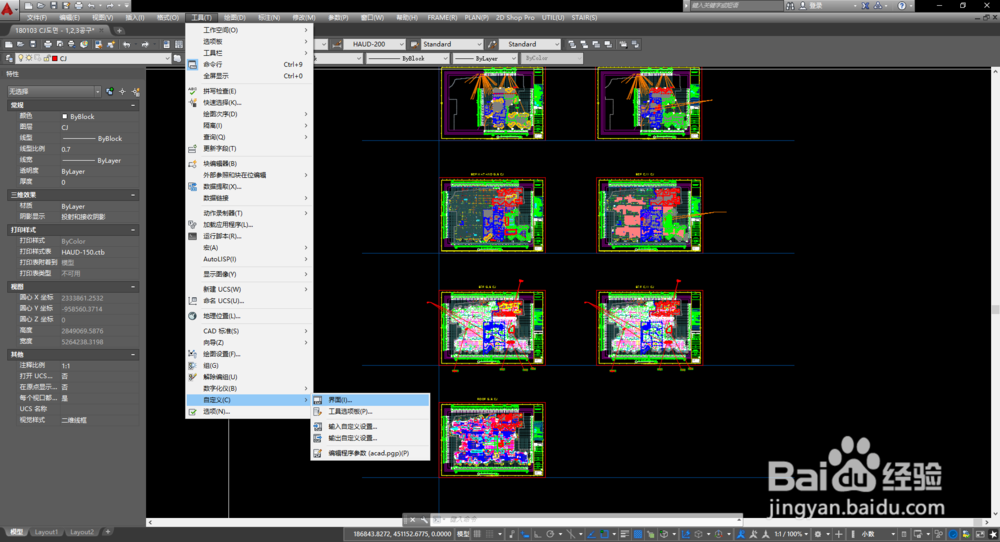Choose 选项(N) options entry
The image size is (1000, 542).
tap(249, 411)
